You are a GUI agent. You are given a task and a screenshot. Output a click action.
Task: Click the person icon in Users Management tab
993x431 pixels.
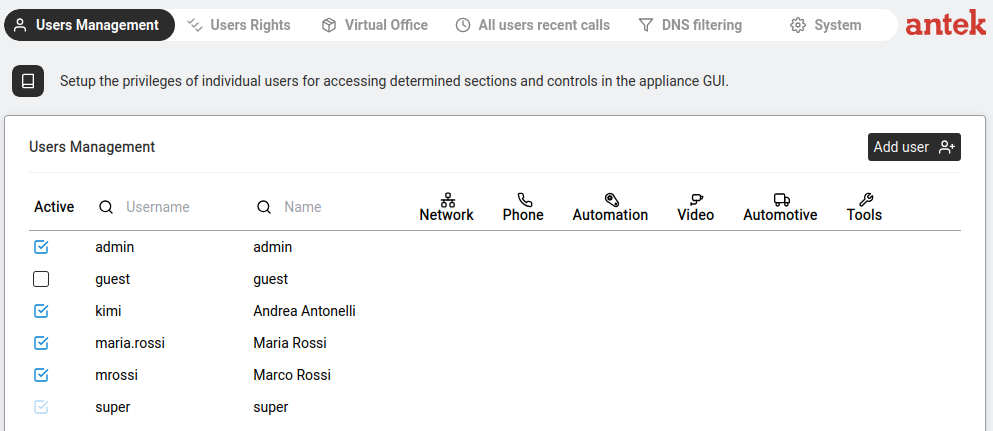point(20,25)
